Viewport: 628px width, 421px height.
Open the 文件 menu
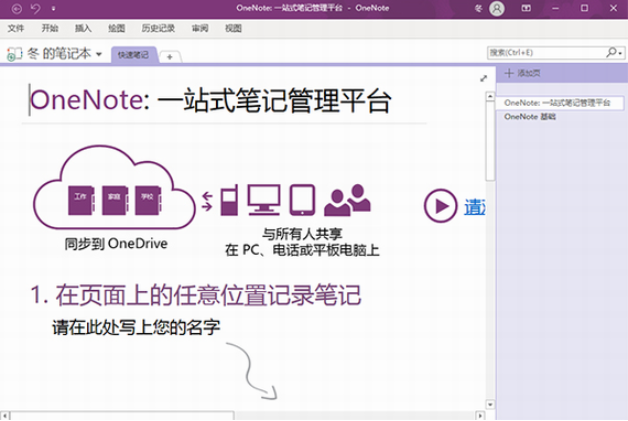pos(16,29)
